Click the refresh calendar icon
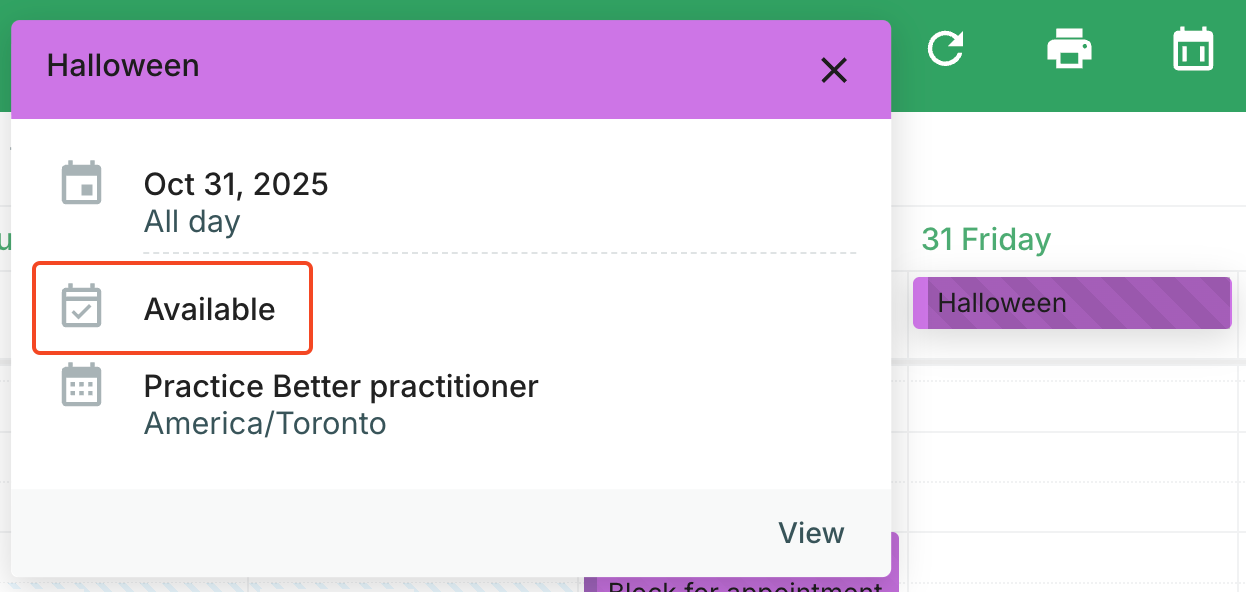The width and height of the screenshot is (1246, 592). pos(945,48)
